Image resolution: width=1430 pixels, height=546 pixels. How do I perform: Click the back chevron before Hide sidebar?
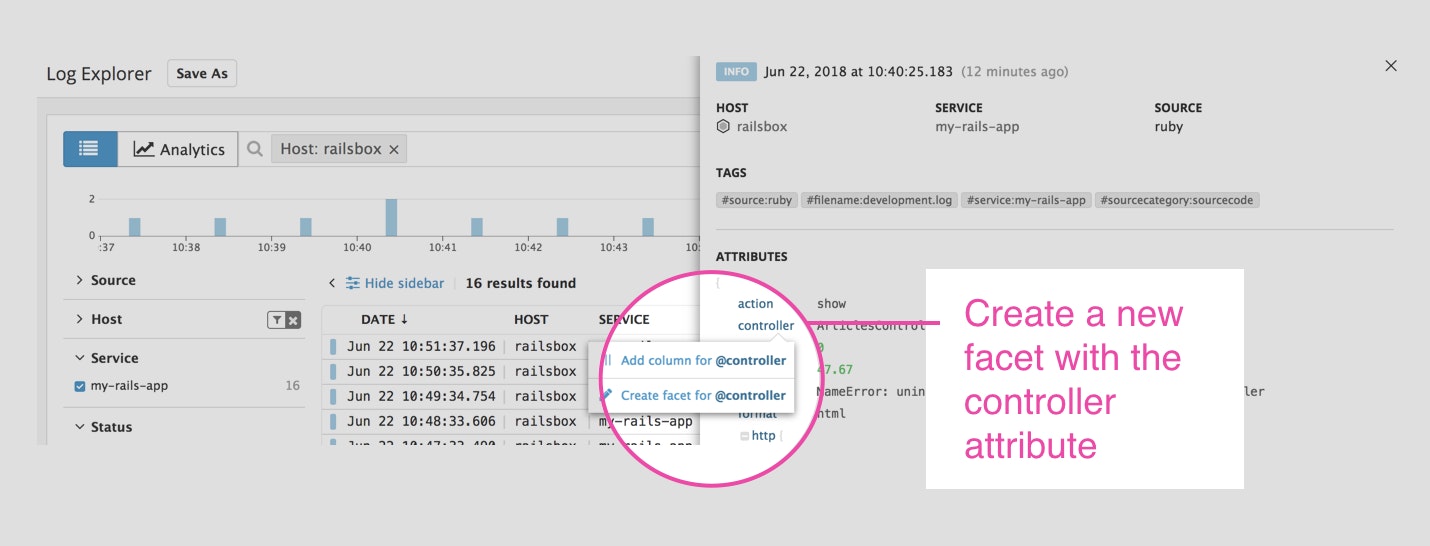pyautogui.click(x=332, y=284)
